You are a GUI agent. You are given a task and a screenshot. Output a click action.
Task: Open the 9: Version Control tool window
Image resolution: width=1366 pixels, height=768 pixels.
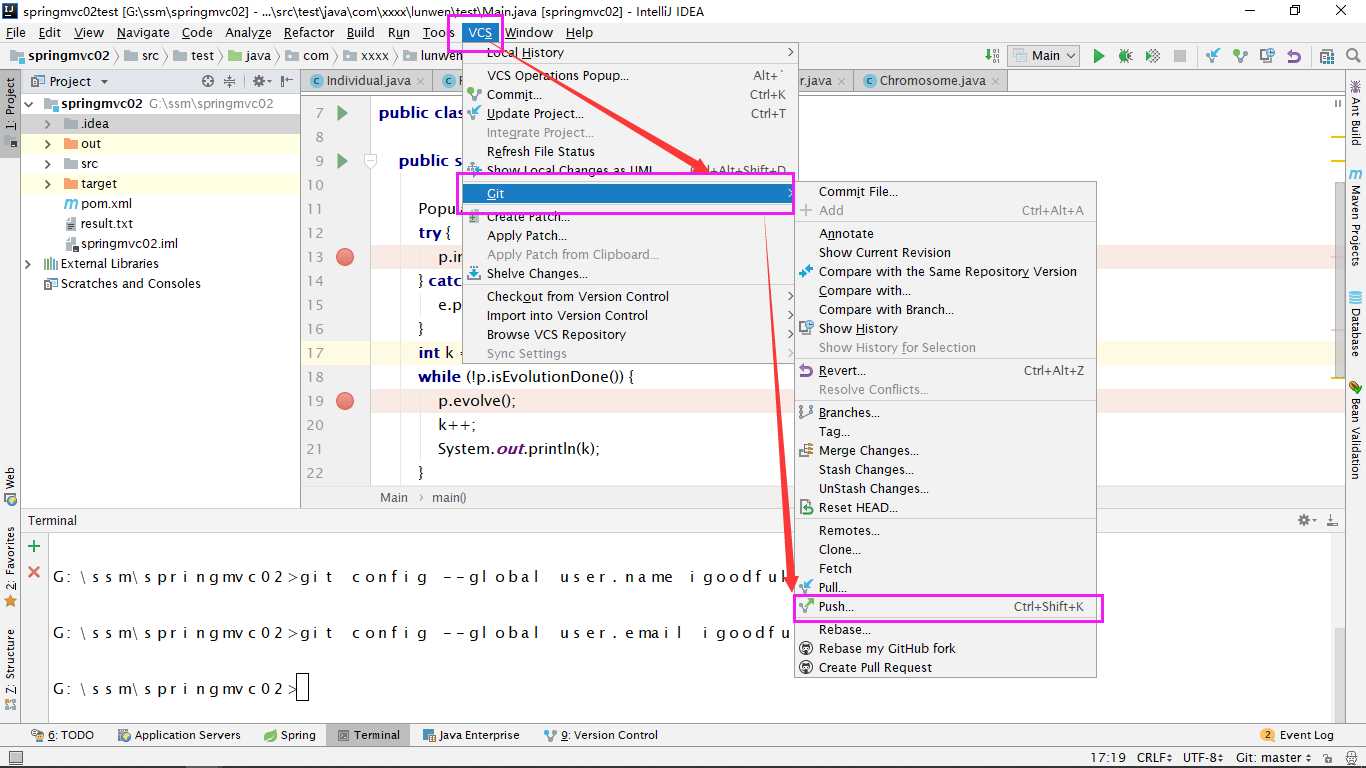[x=601, y=735]
